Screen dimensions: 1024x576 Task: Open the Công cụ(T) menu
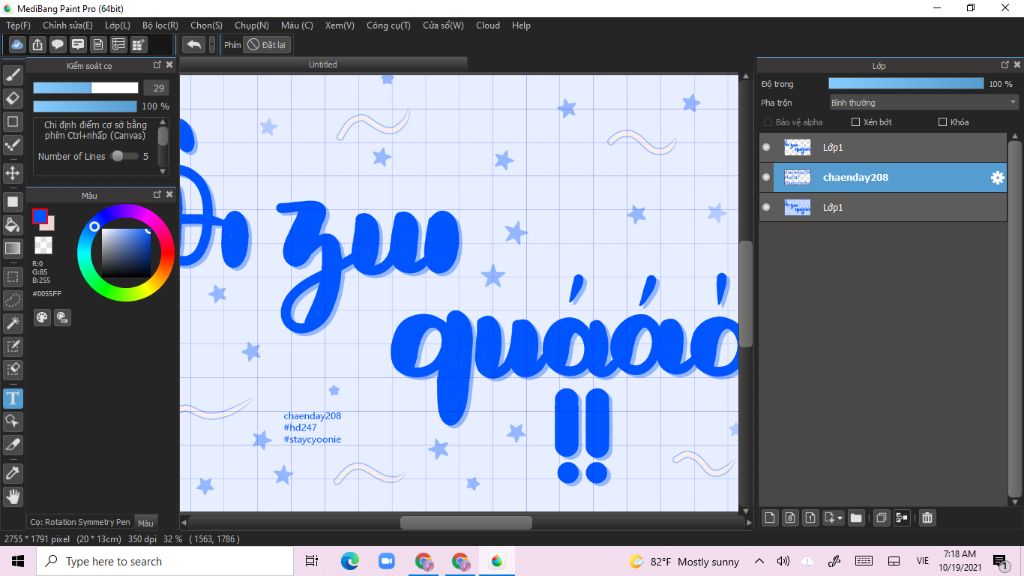coord(389,25)
